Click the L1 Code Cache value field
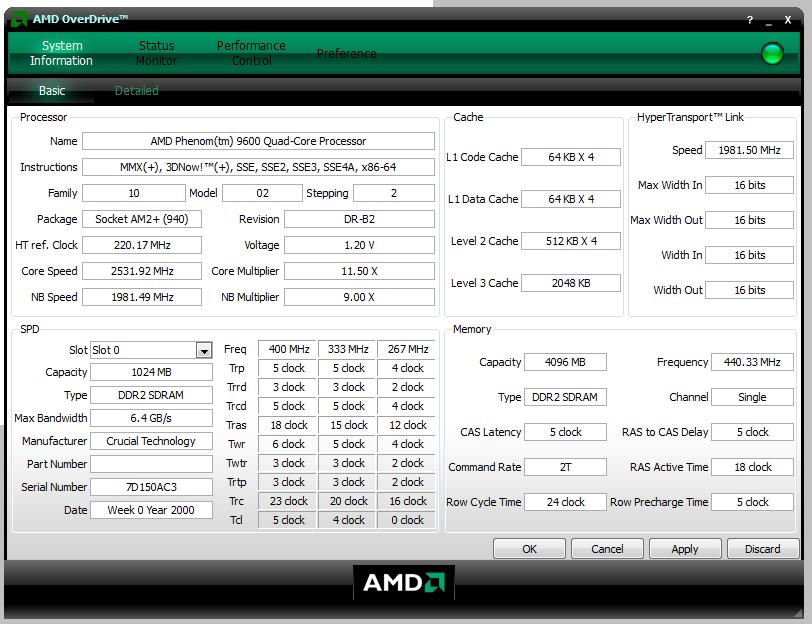 [571, 157]
